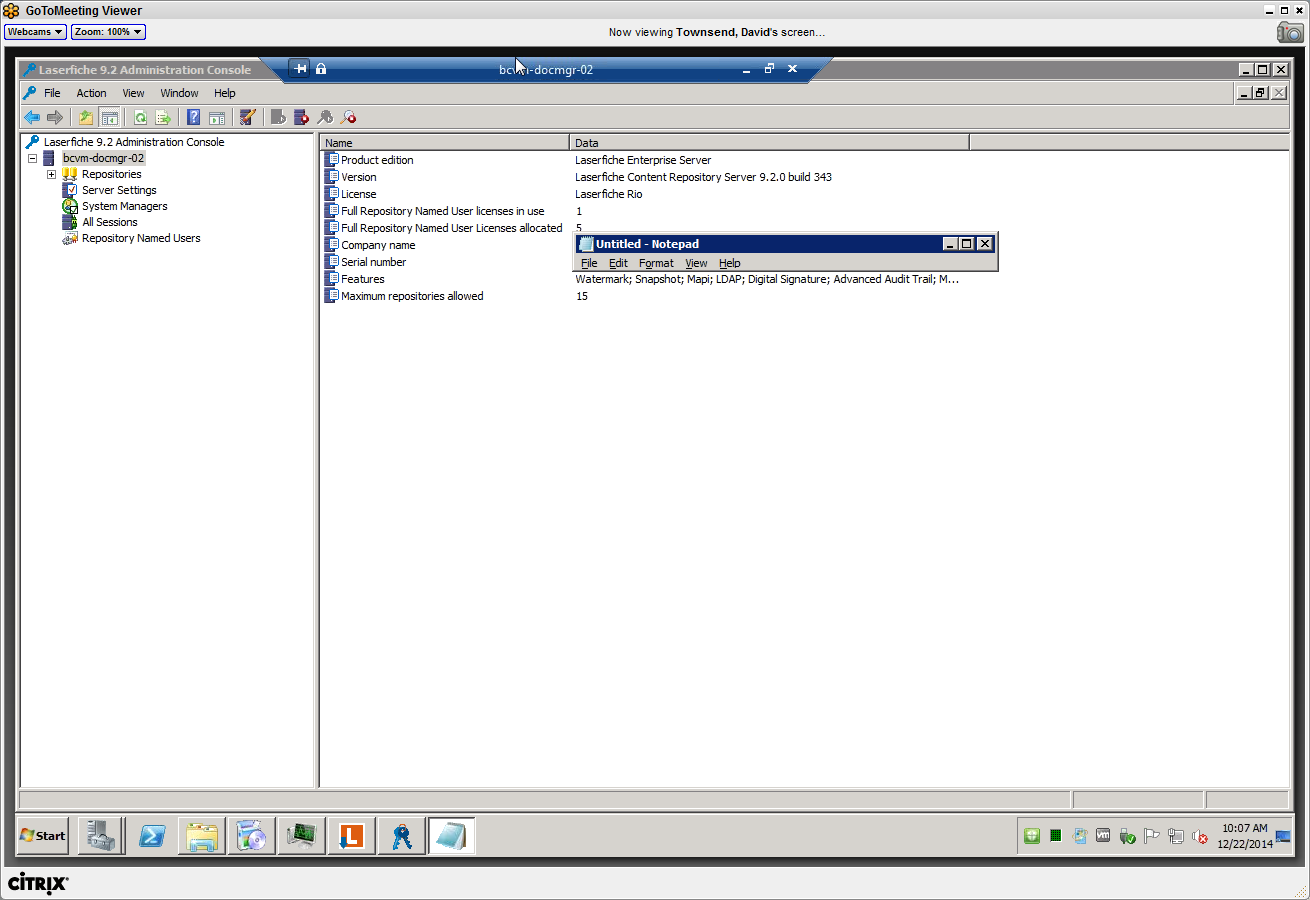Image resolution: width=1310 pixels, height=900 pixels.
Task: Open Server Manager from the taskbar
Action: pos(102,835)
